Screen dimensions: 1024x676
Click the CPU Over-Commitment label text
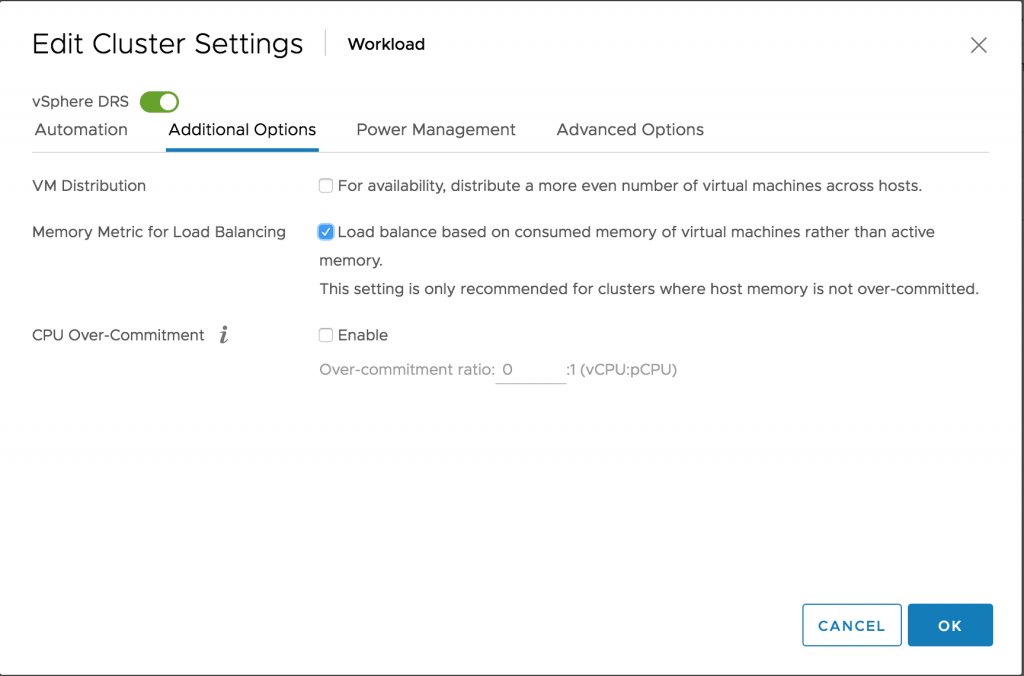coord(118,336)
